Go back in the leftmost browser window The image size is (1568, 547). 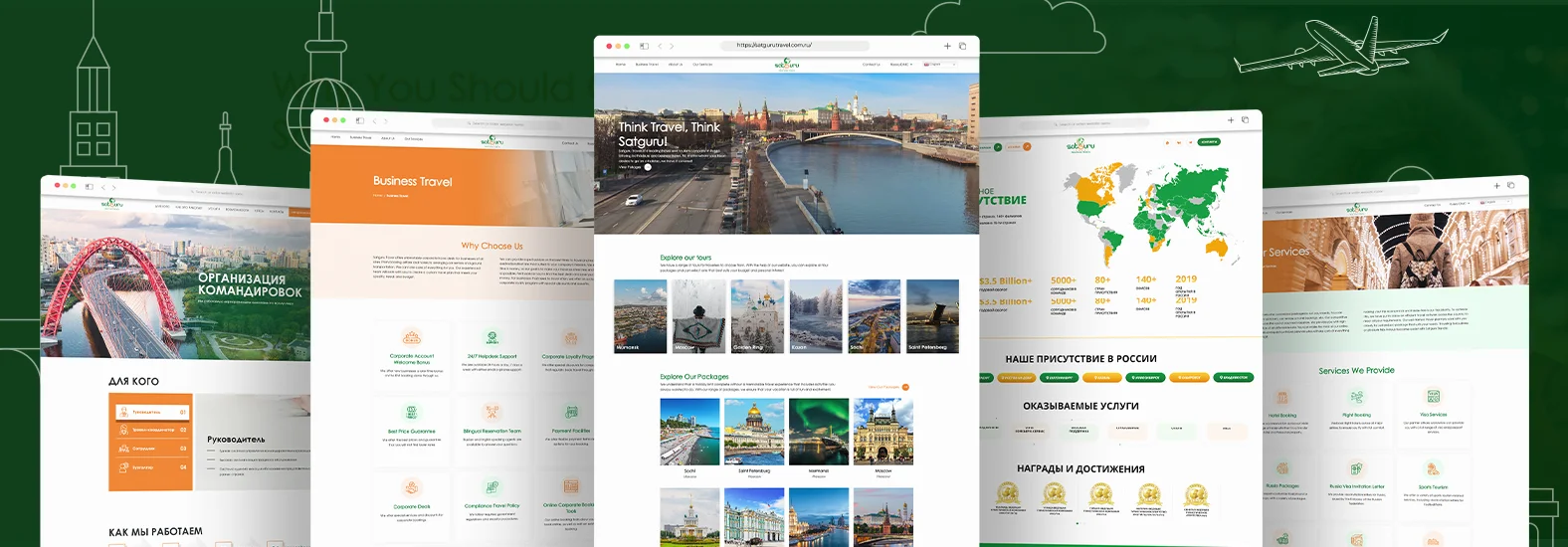coord(103,187)
